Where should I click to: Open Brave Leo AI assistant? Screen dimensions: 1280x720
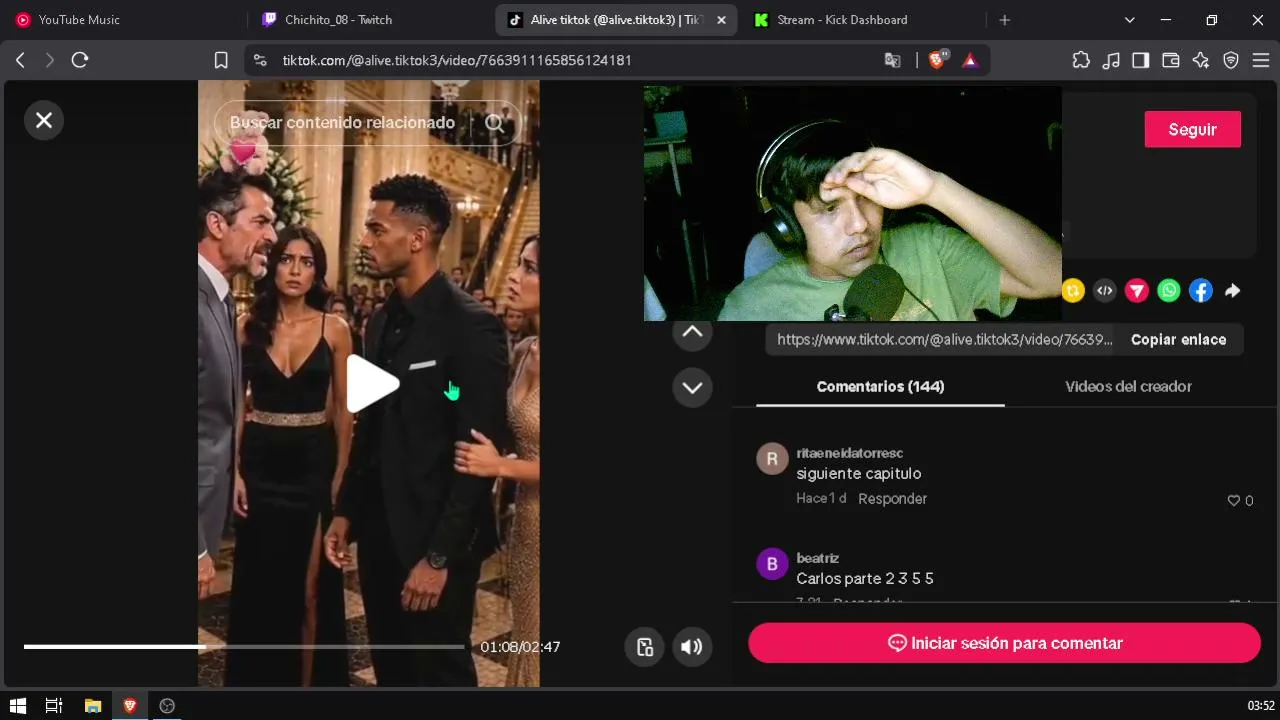click(x=1201, y=60)
